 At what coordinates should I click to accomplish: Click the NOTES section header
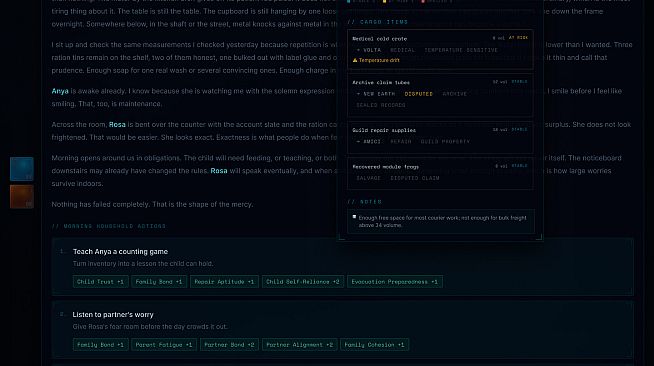tap(365, 202)
